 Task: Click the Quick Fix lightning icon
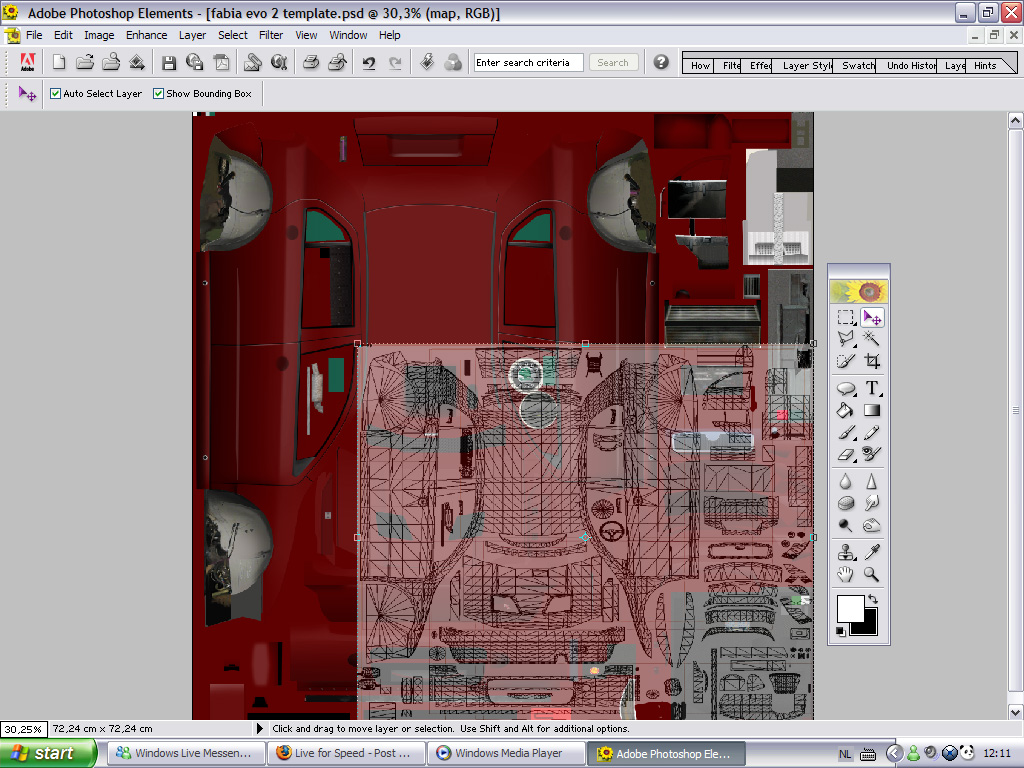tap(427, 63)
